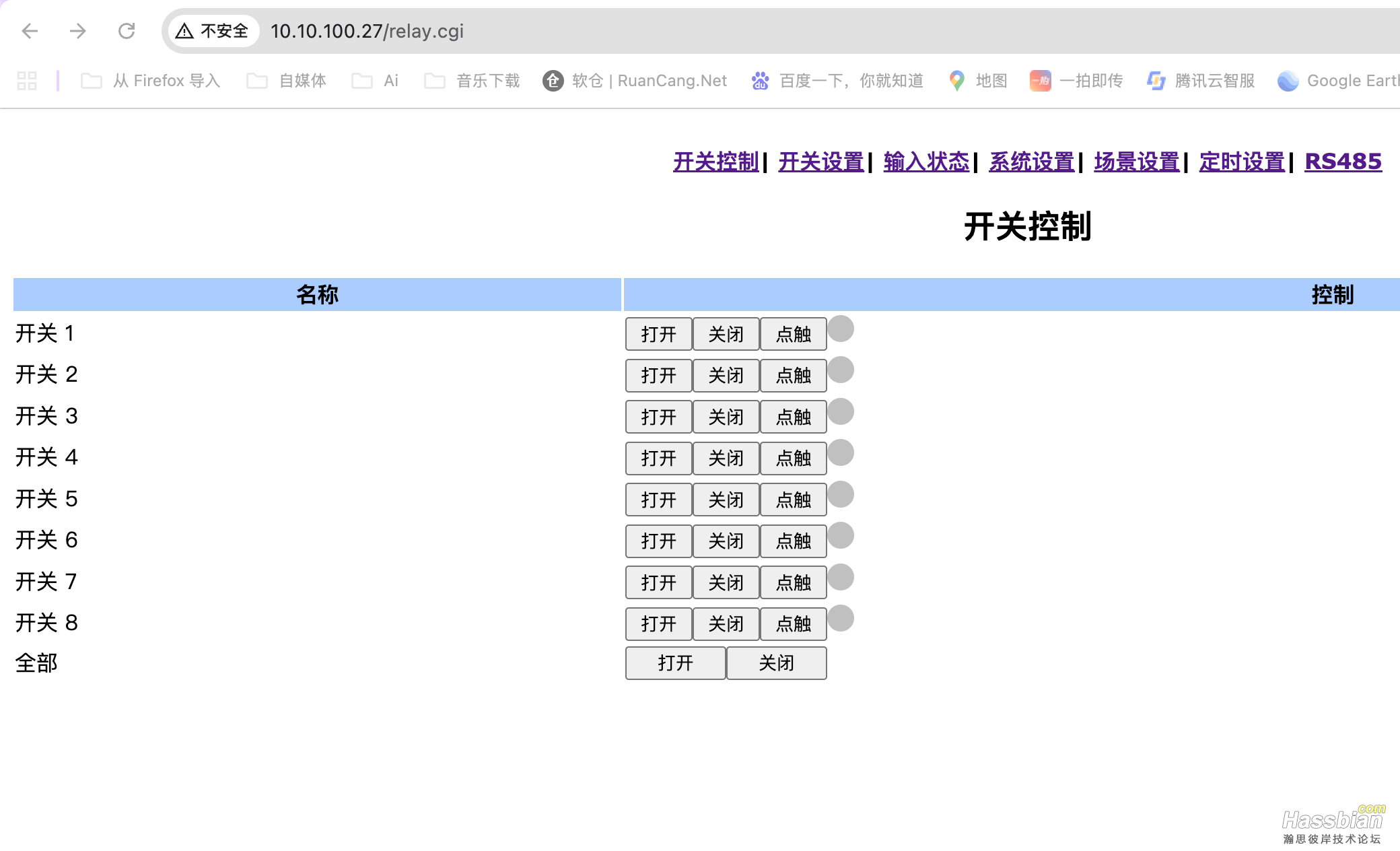Viewport: 1400px width, 851px height.
Task: Click the 地图 maps bookmark icon
Action: pyautogui.click(x=957, y=80)
